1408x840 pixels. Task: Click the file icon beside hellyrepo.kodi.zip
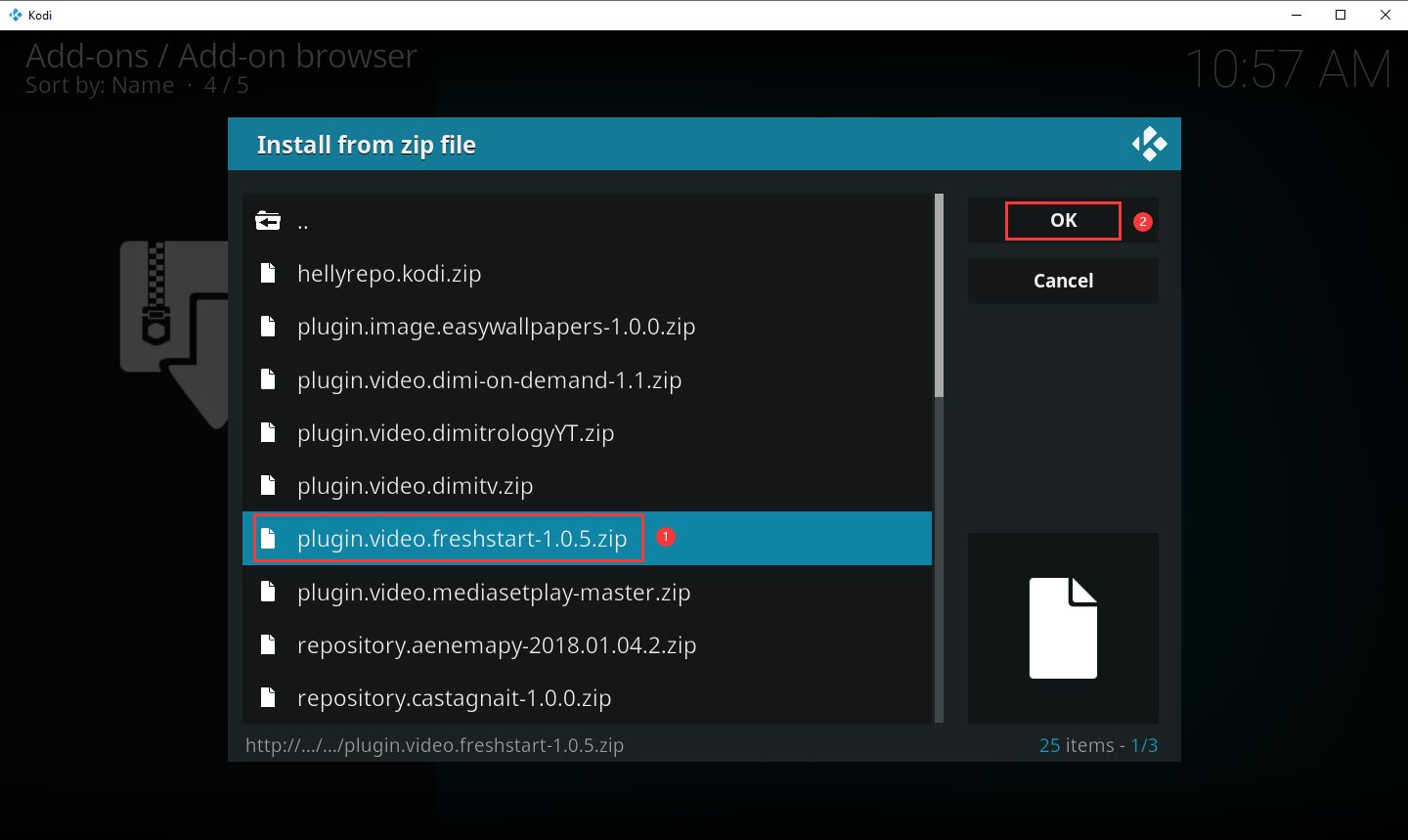coord(269,273)
